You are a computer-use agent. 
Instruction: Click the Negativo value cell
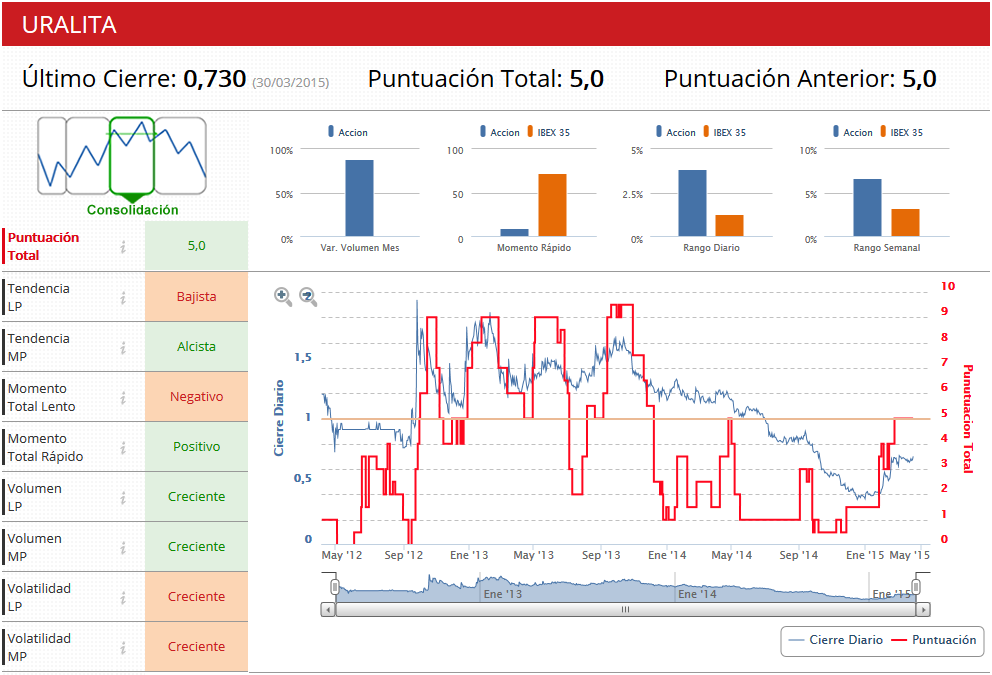[196, 397]
